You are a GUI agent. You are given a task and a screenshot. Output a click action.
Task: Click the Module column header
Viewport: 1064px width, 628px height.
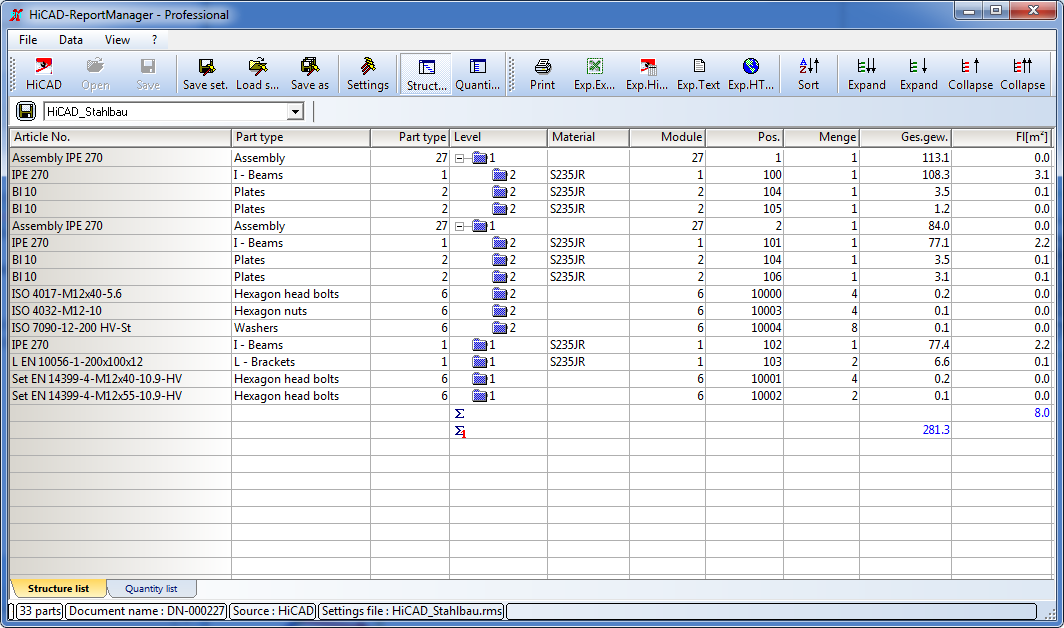pos(668,137)
